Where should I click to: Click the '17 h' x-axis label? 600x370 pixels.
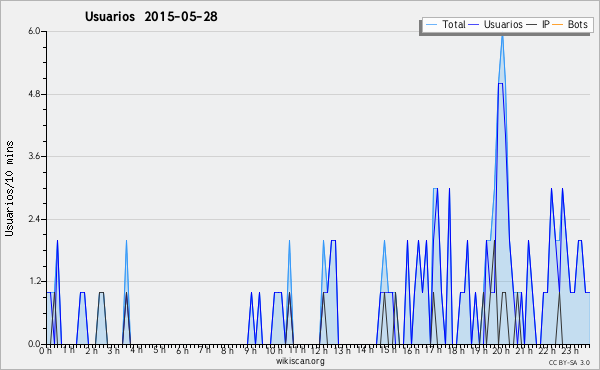(433, 350)
